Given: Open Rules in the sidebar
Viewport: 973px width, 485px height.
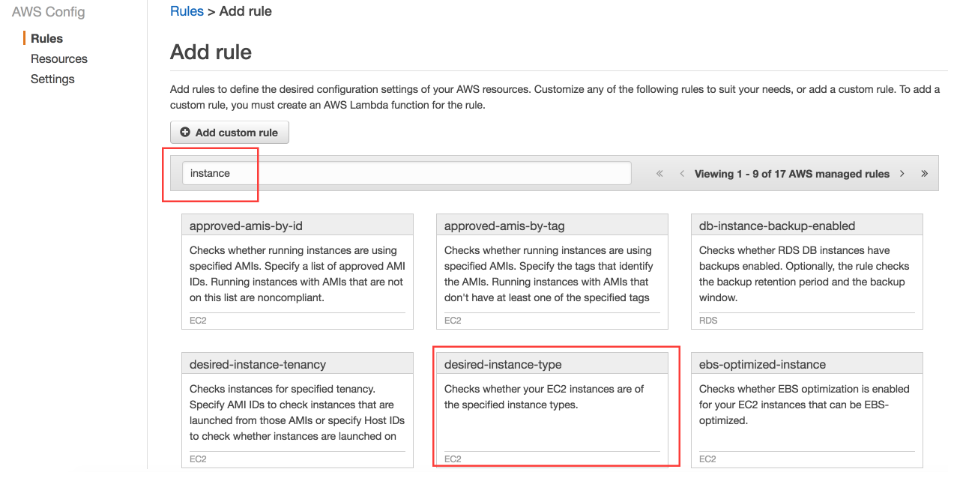Looking at the screenshot, I should (x=47, y=38).
